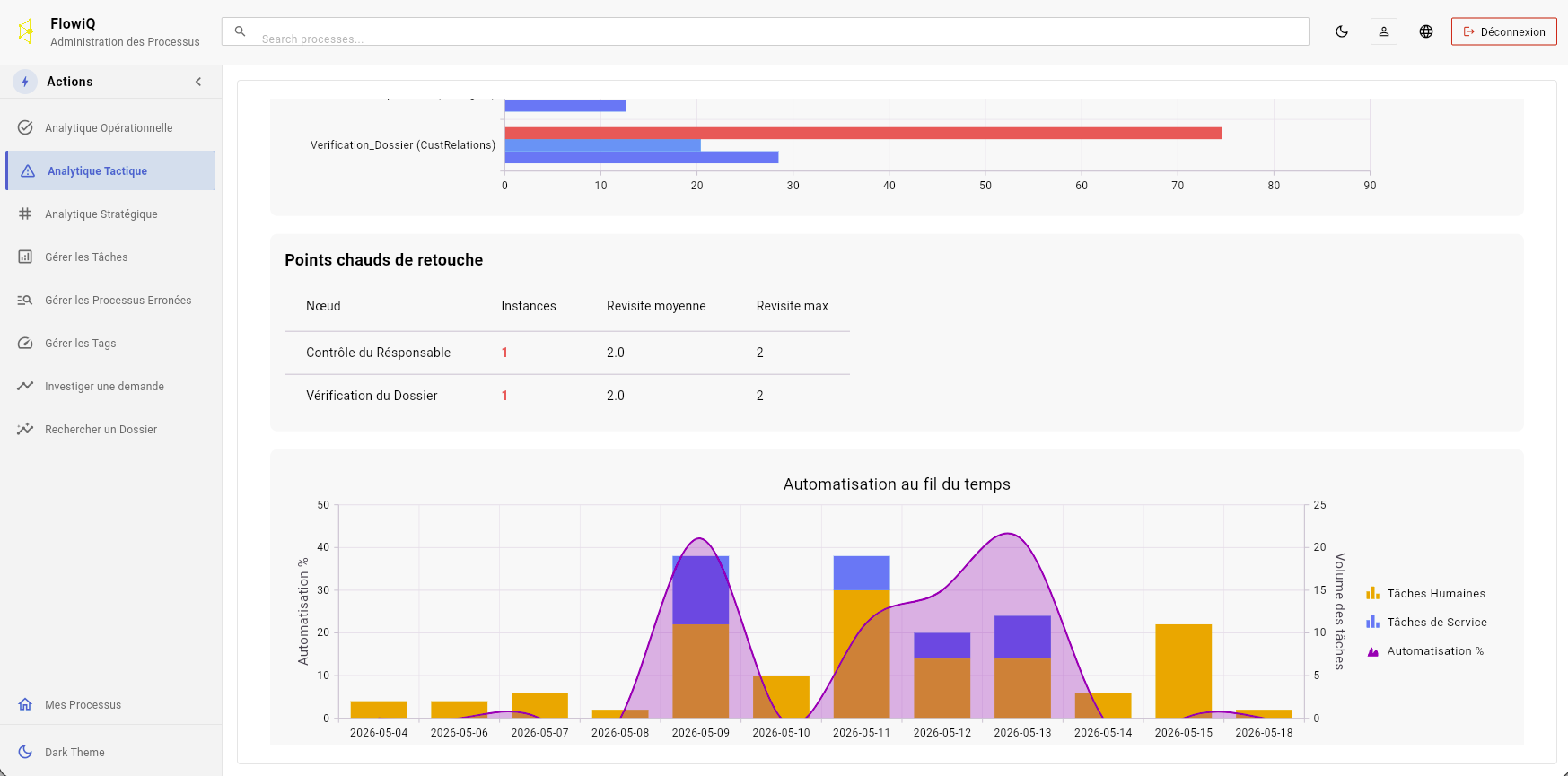This screenshot has width=1568, height=776.
Task: Open the user profile icon
Action: tap(1384, 31)
